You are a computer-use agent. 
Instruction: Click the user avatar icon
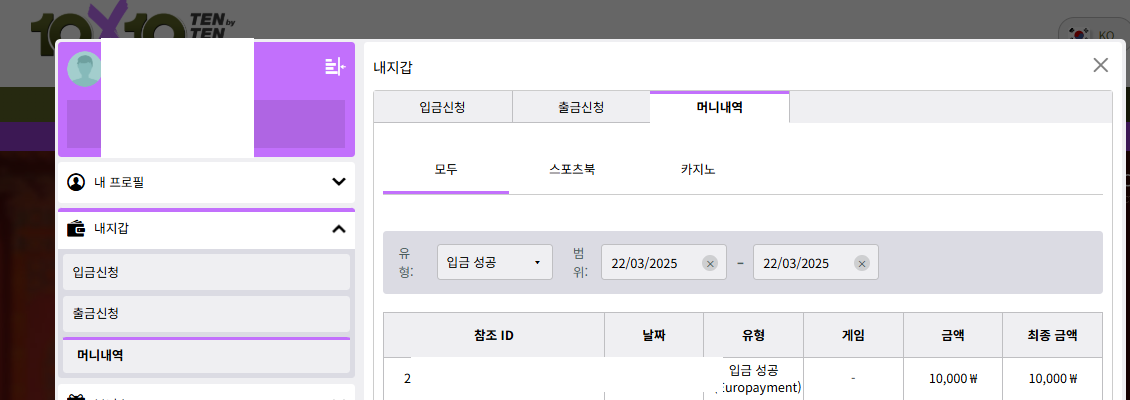(x=84, y=68)
